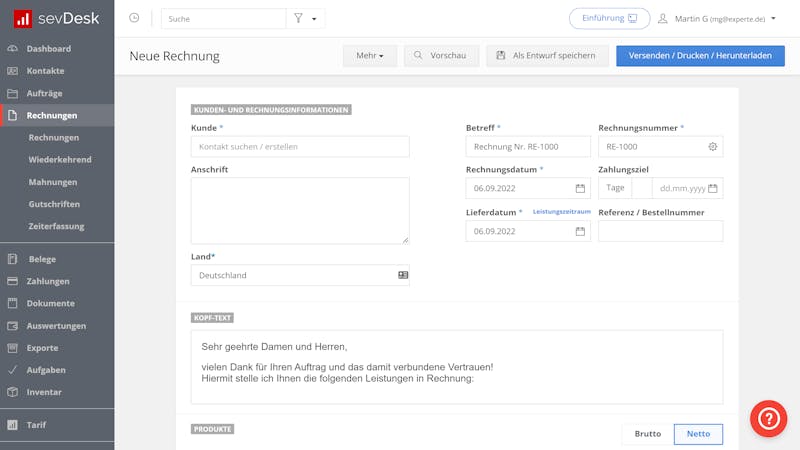
Task: Focus the Kunde contact search field
Action: pyautogui.click(x=300, y=146)
